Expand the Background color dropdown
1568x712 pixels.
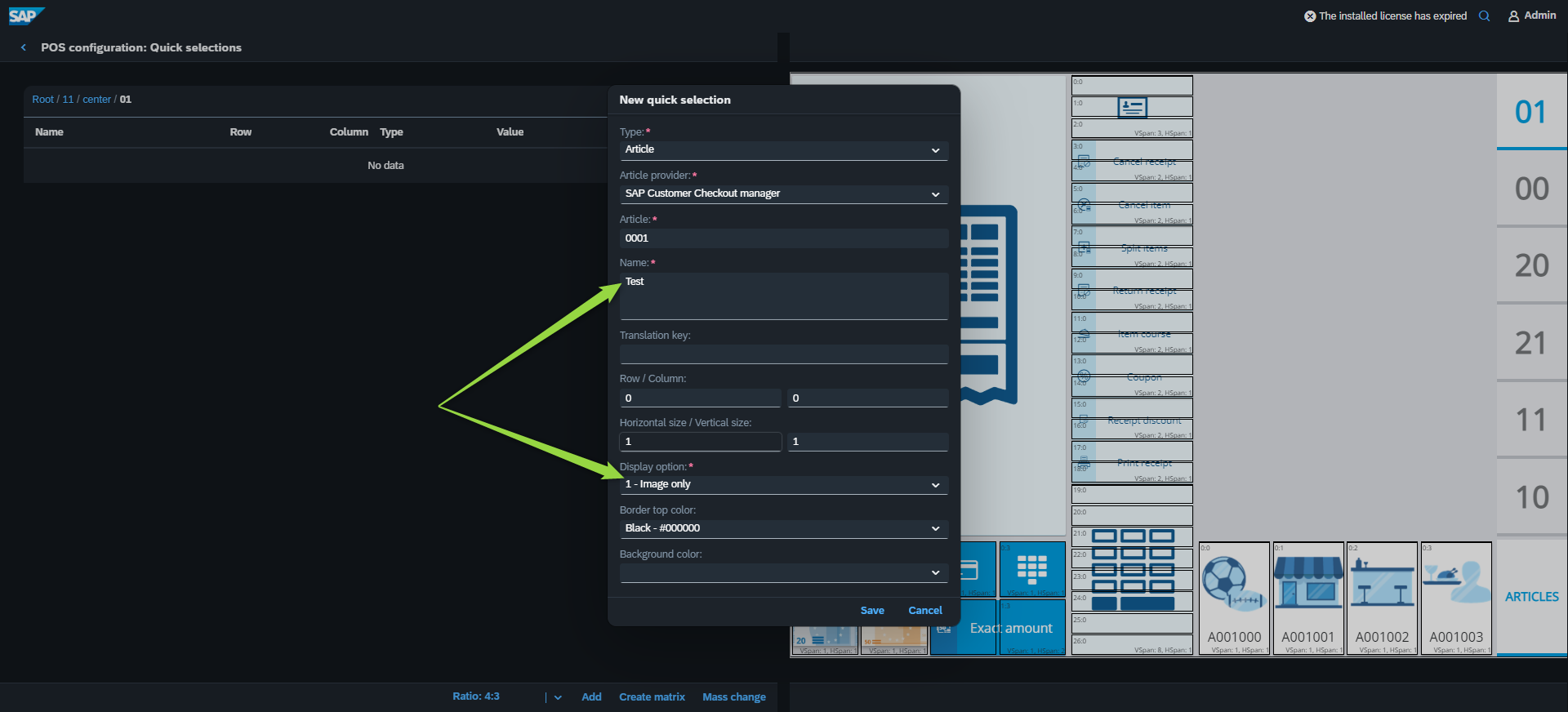pyautogui.click(x=783, y=572)
